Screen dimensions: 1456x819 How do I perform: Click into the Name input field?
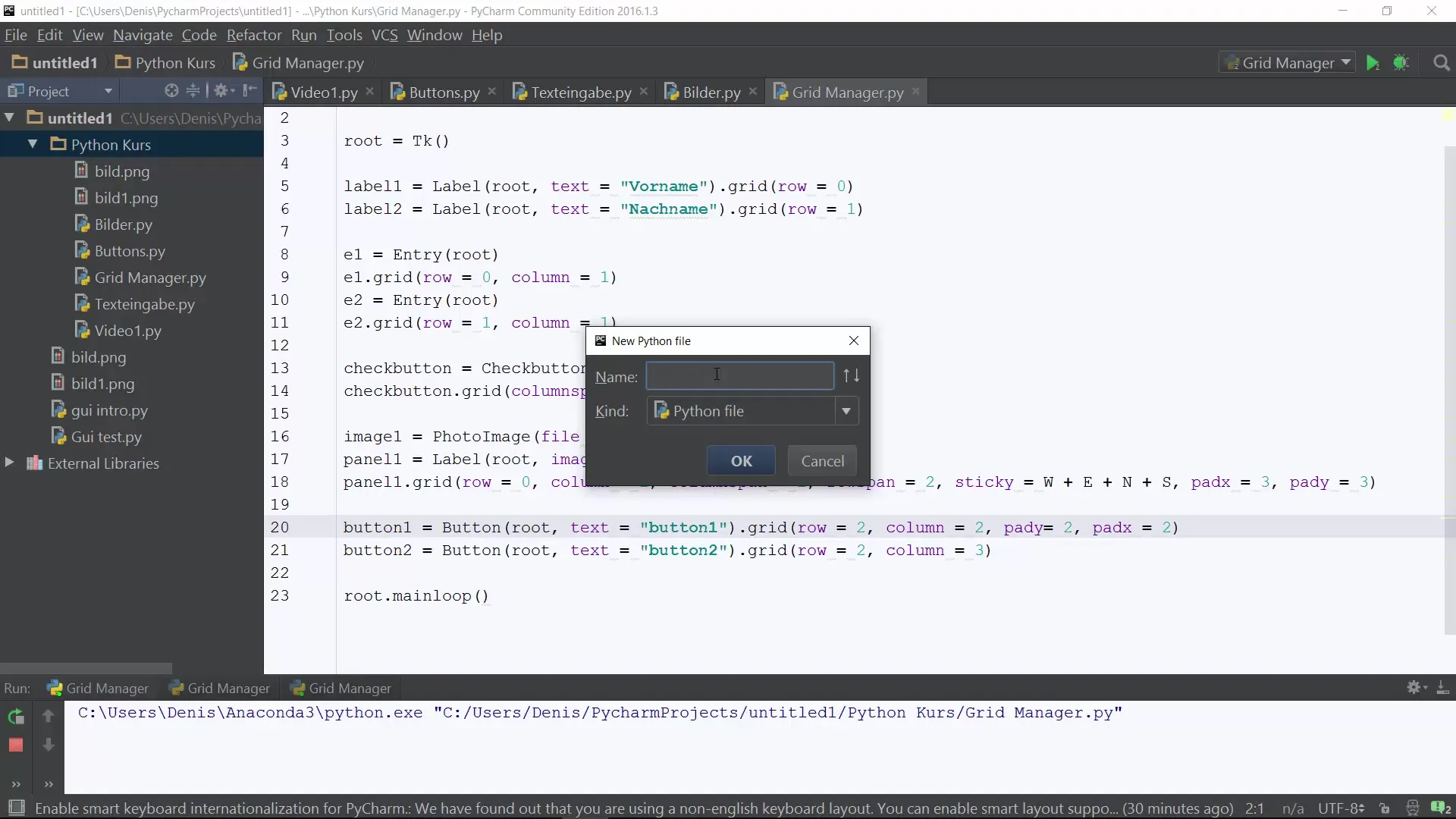(x=739, y=376)
